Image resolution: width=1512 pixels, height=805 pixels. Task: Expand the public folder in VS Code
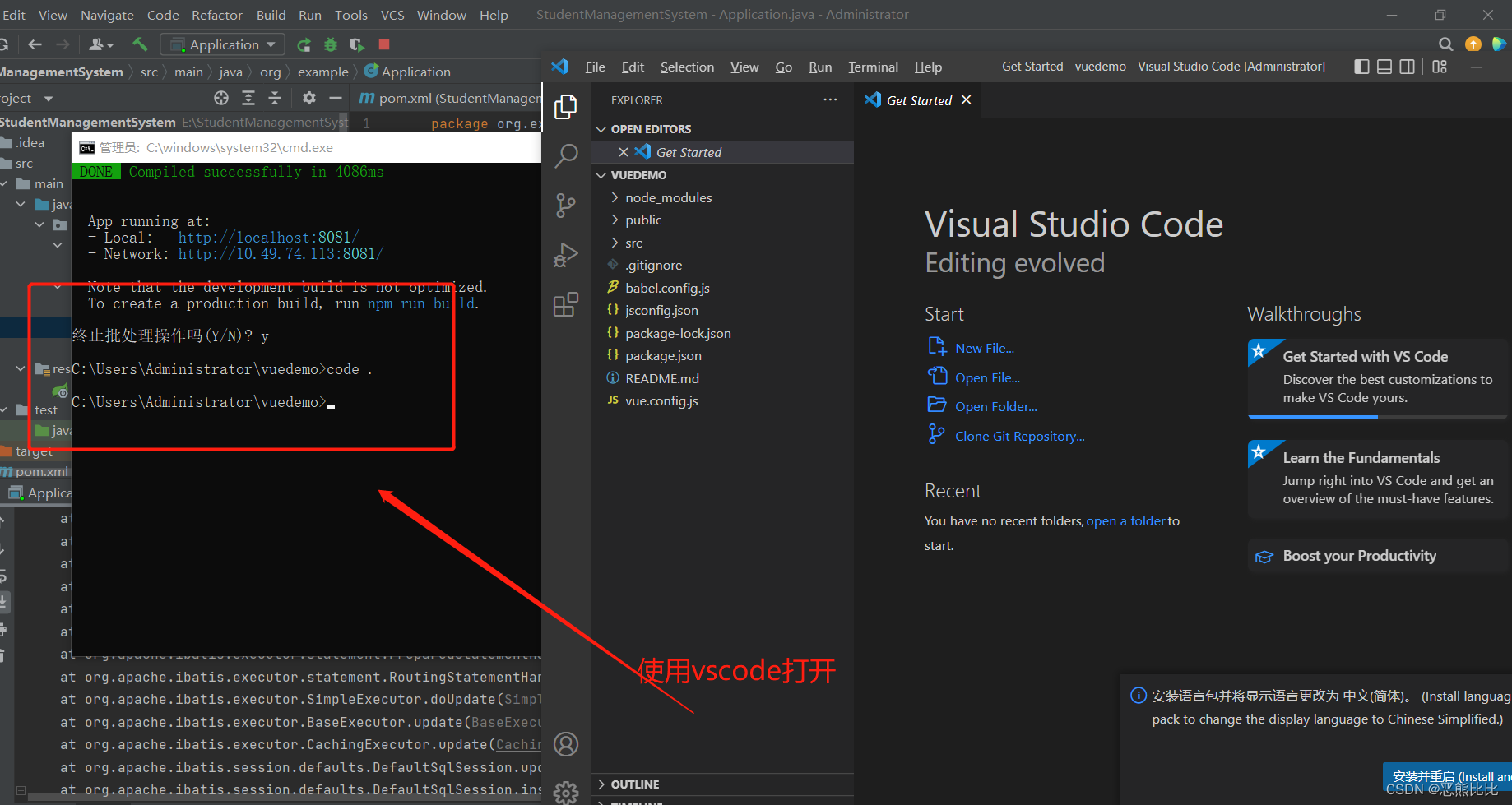point(615,220)
